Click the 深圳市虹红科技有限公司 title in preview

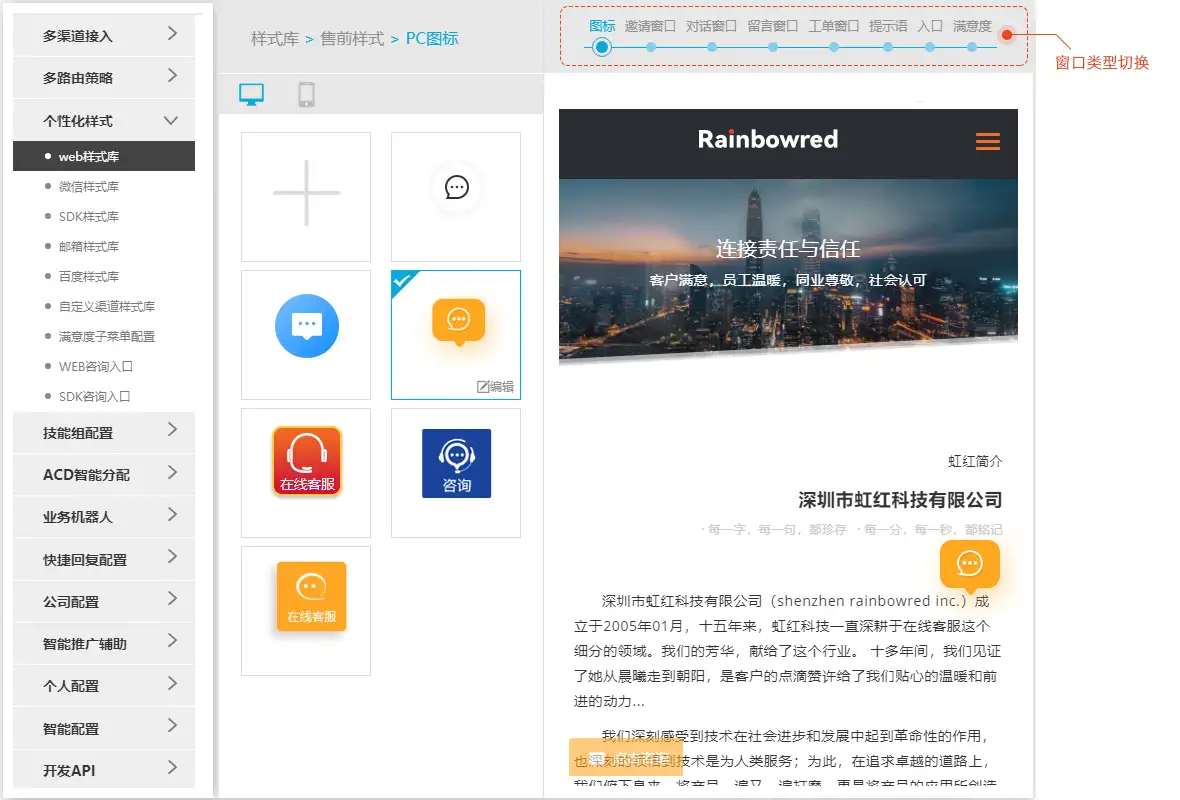(900, 500)
